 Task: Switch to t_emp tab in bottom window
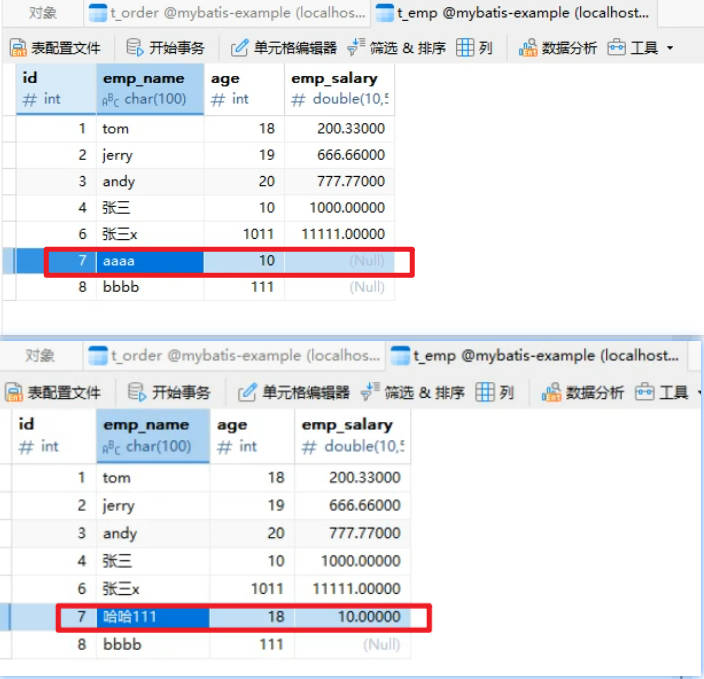click(537, 356)
